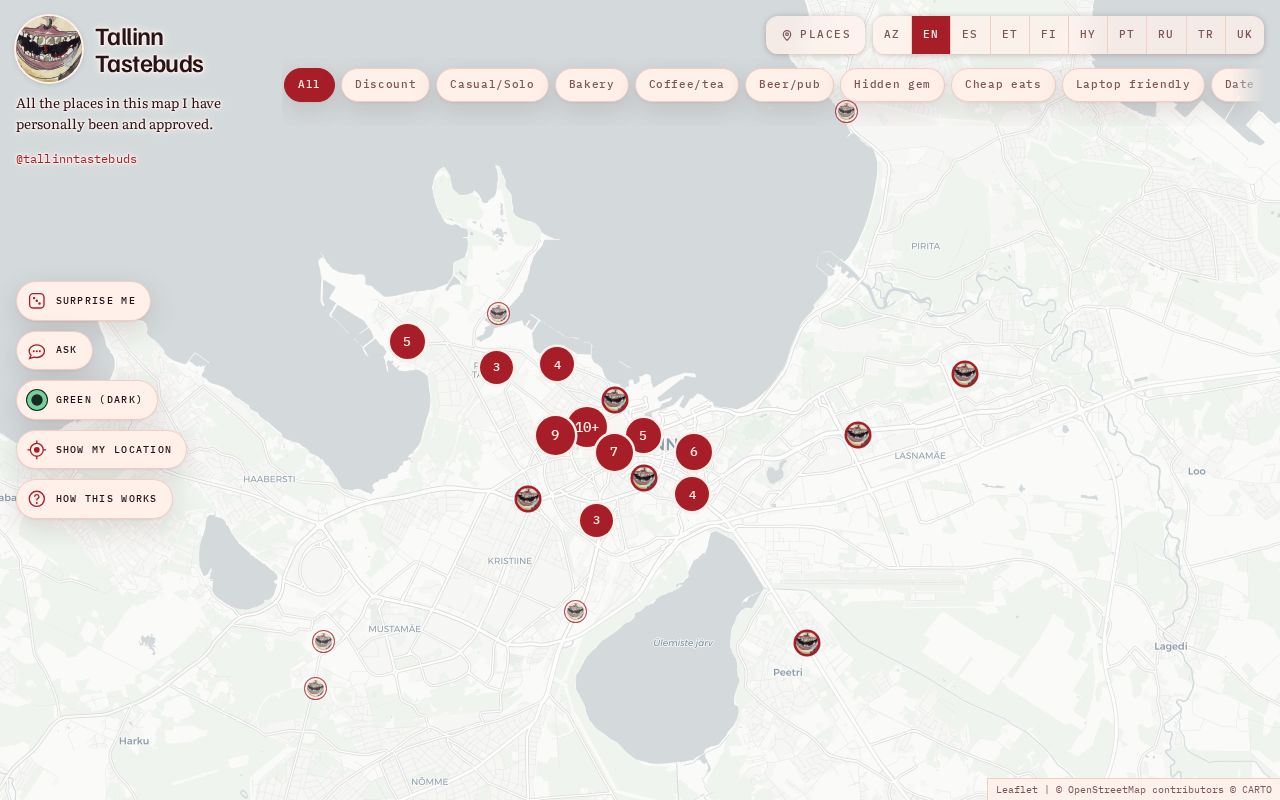
Task: Click the crosshair Show My Location icon
Action: tap(37, 450)
